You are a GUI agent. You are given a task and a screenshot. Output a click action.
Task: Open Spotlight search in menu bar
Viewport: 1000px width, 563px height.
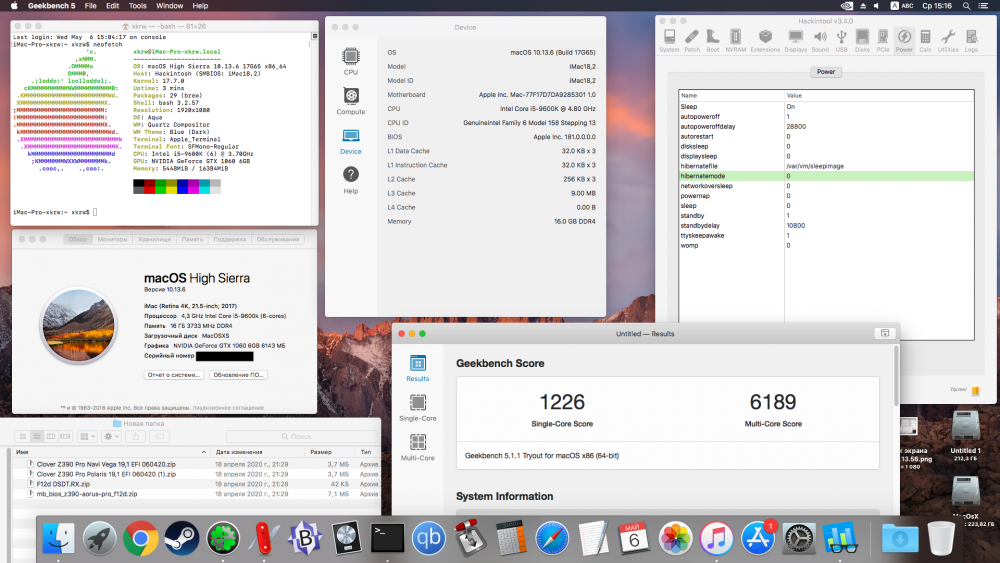click(x=967, y=6)
